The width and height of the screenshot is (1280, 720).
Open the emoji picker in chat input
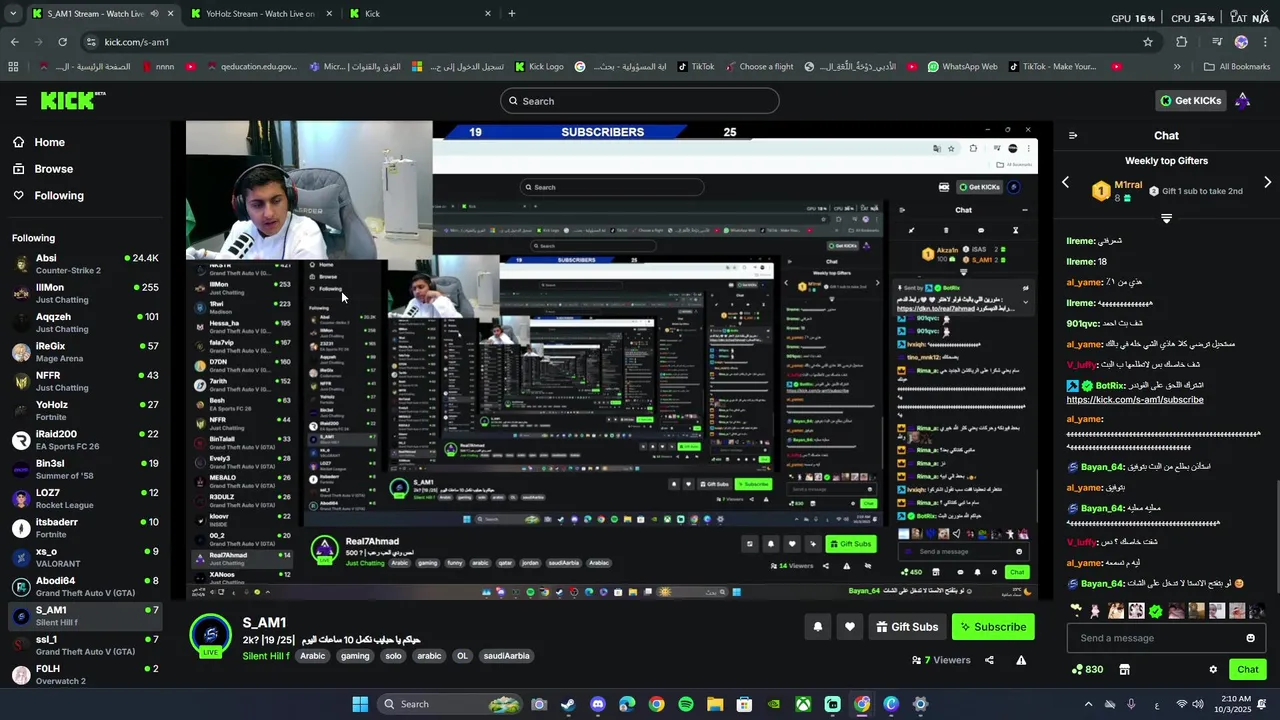1250,638
